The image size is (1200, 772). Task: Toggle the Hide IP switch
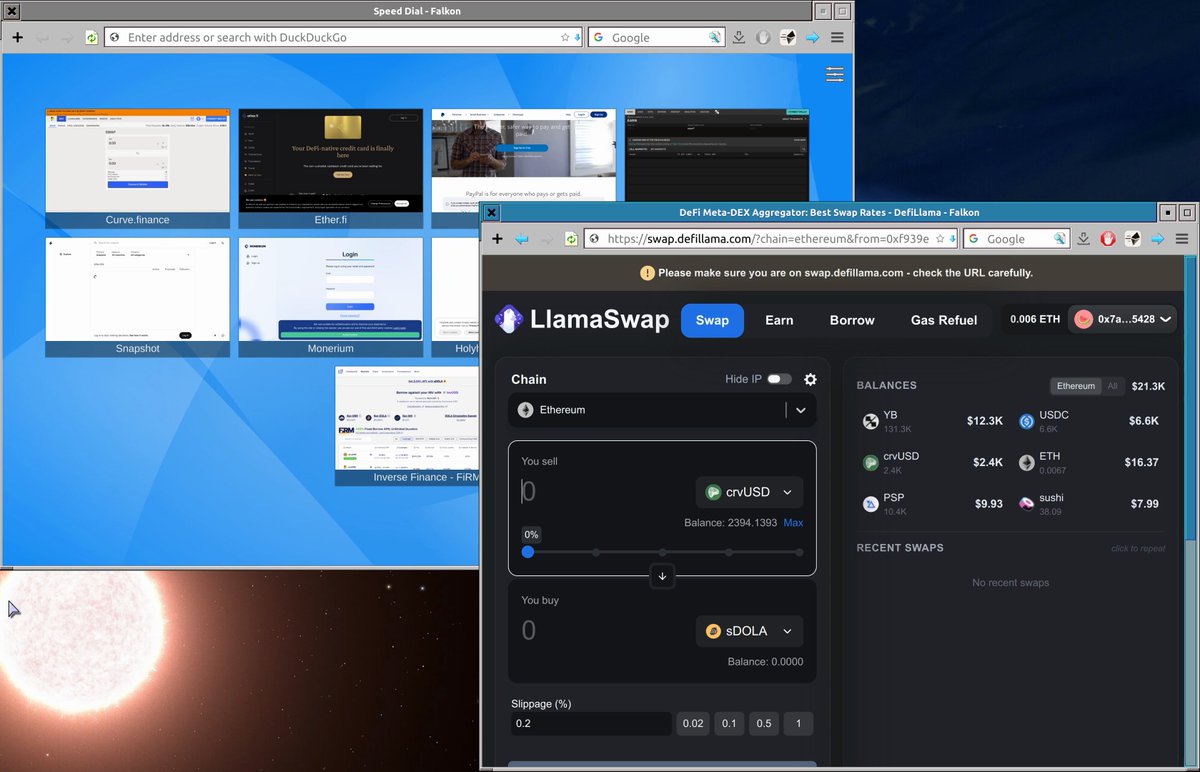click(x=780, y=379)
